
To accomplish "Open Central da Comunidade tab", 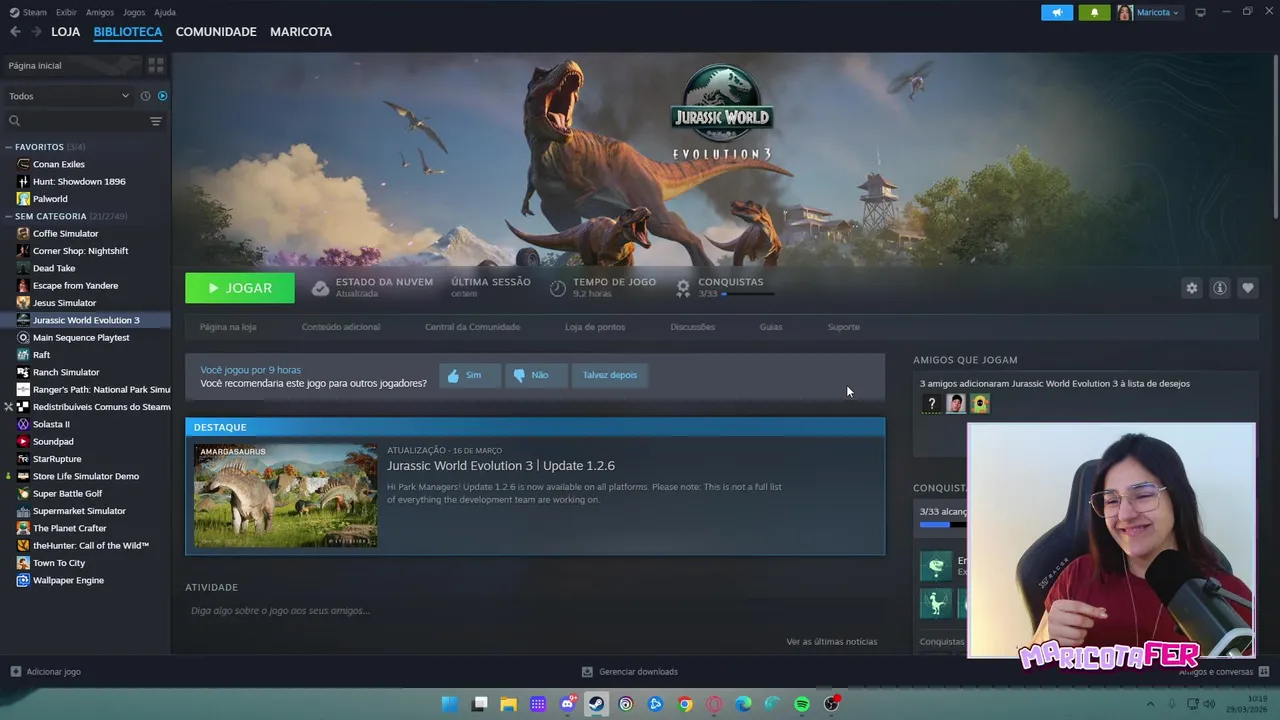I will tap(472, 327).
